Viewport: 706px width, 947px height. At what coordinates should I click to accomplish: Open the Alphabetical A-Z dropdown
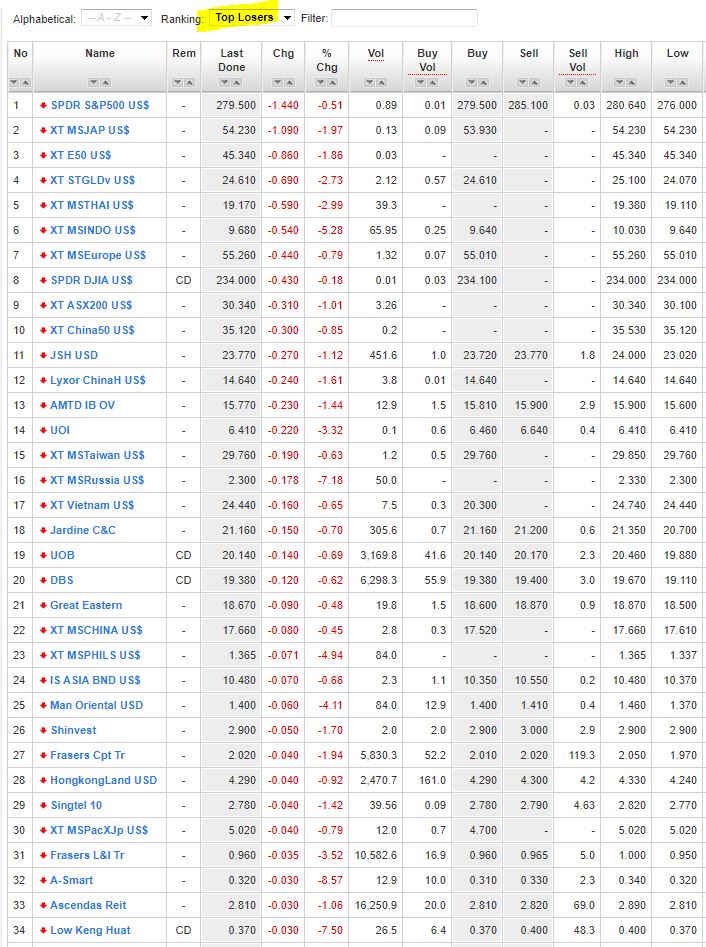116,18
